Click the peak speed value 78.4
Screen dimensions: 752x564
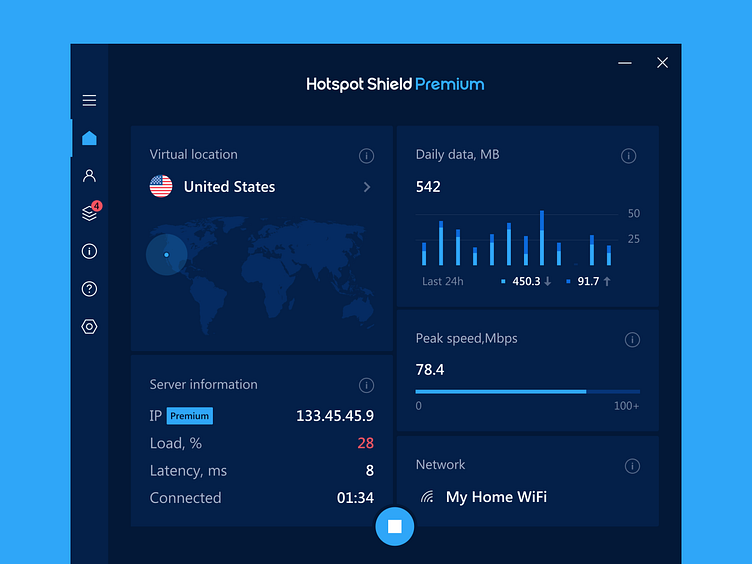point(430,370)
